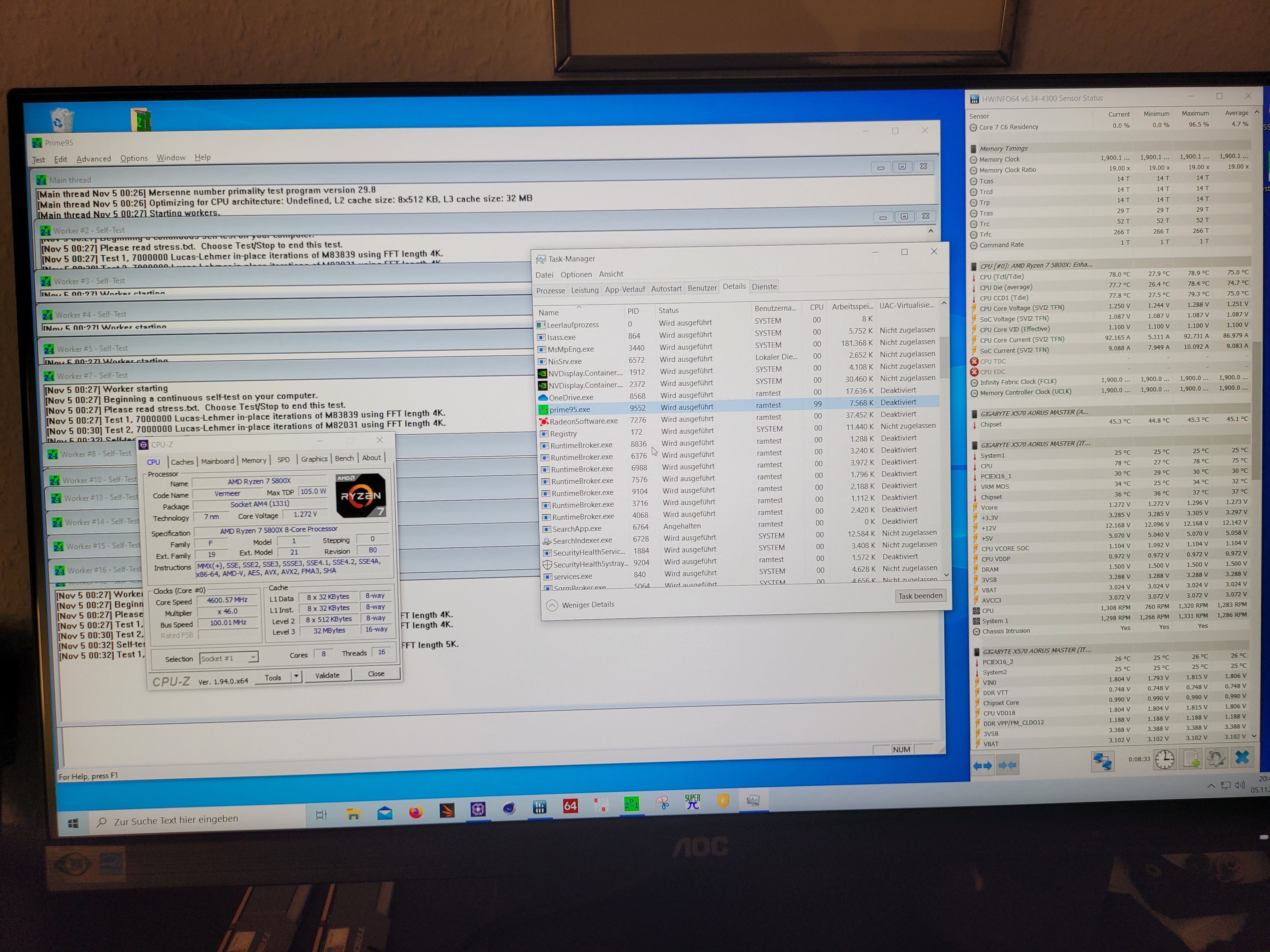The image size is (1270, 952).
Task: Select SearchApp.exe process row
Action: point(740,525)
